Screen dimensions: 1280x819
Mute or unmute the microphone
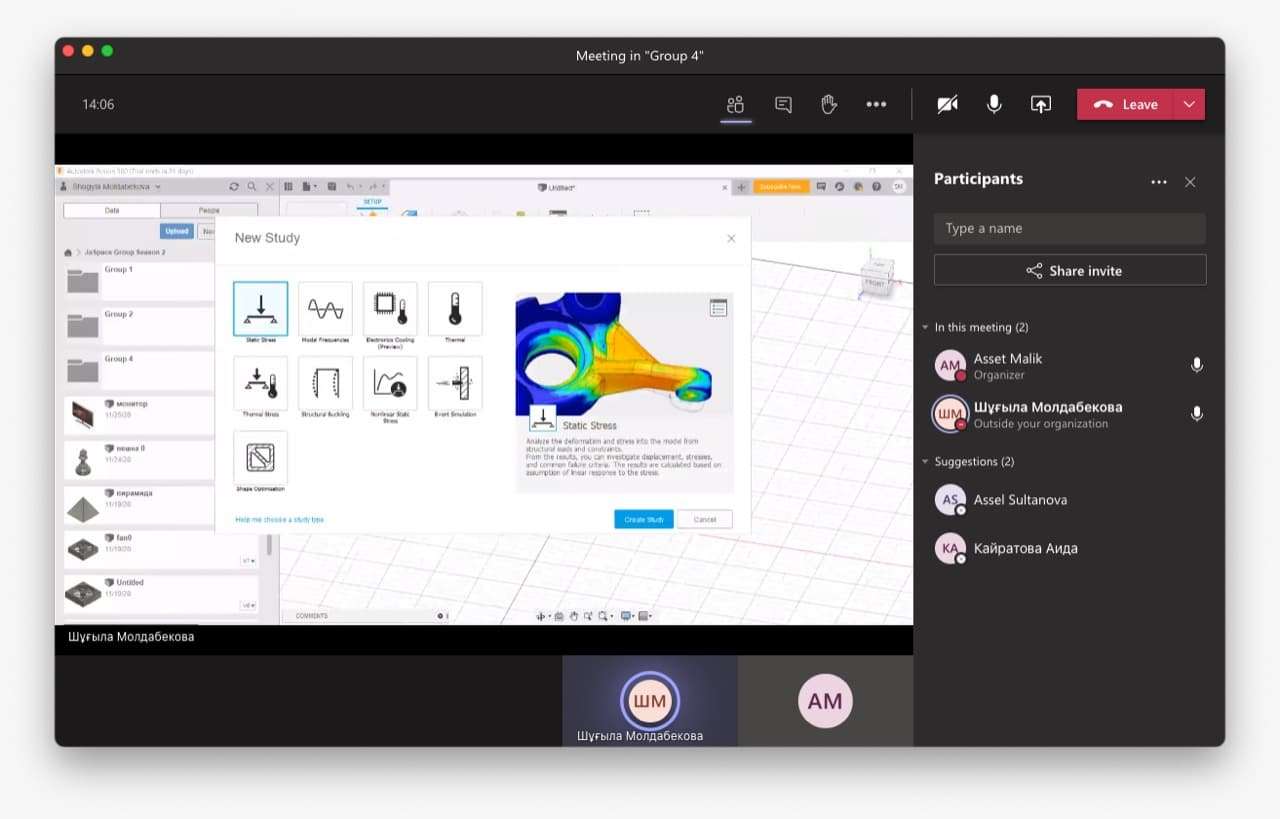(x=994, y=104)
